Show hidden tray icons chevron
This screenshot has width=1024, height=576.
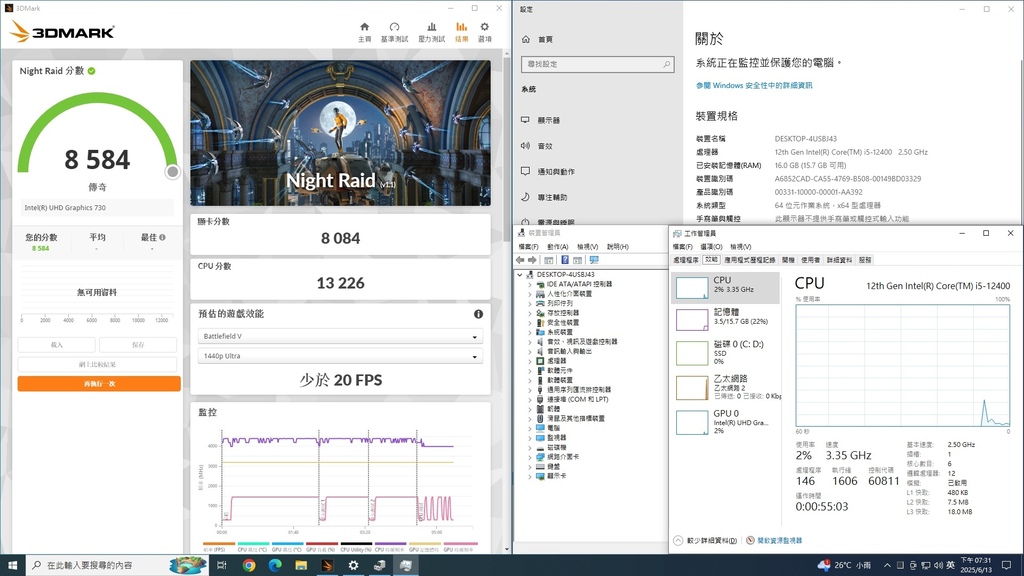[x=887, y=565]
